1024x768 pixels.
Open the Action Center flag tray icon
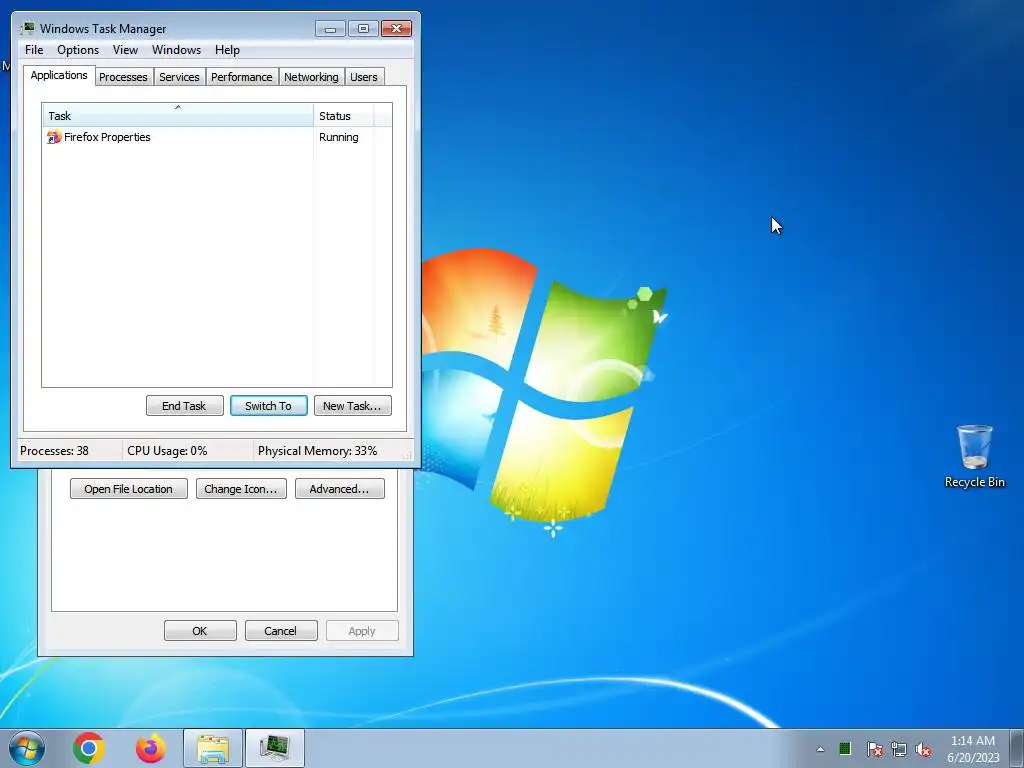(874, 749)
